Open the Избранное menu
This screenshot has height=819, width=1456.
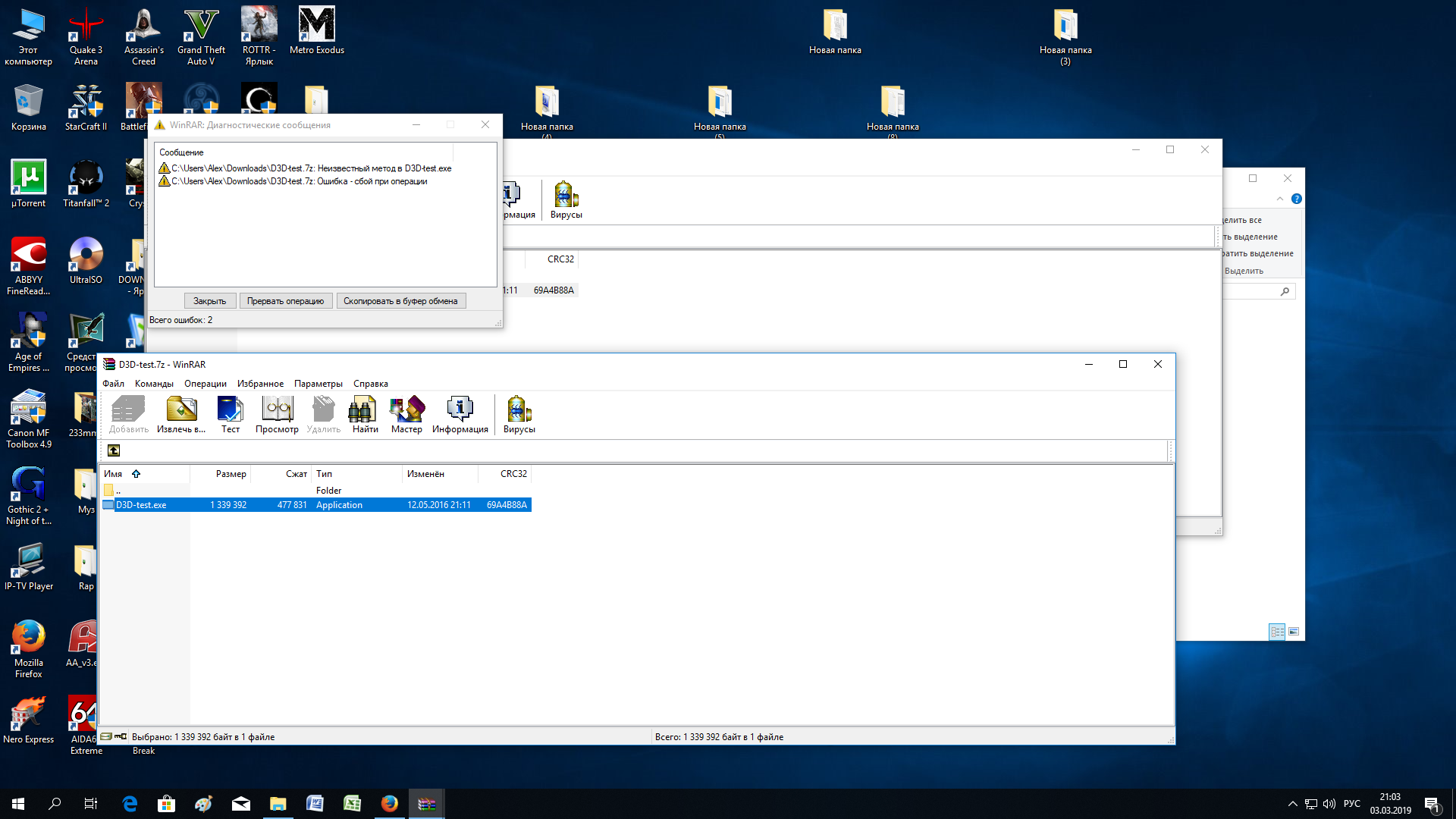point(260,384)
